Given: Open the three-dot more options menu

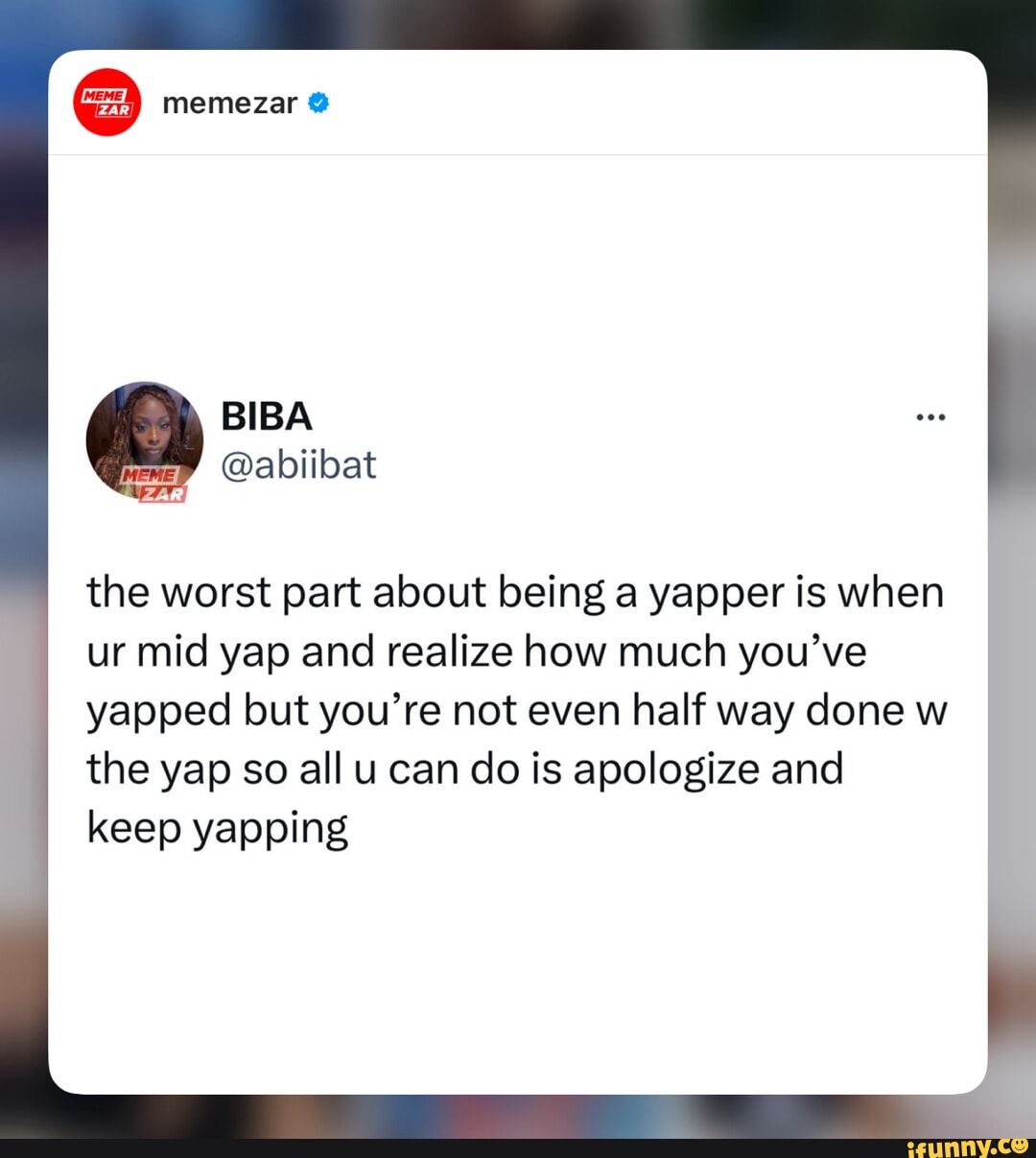Looking at the screenshot, I should pos(930,416).
